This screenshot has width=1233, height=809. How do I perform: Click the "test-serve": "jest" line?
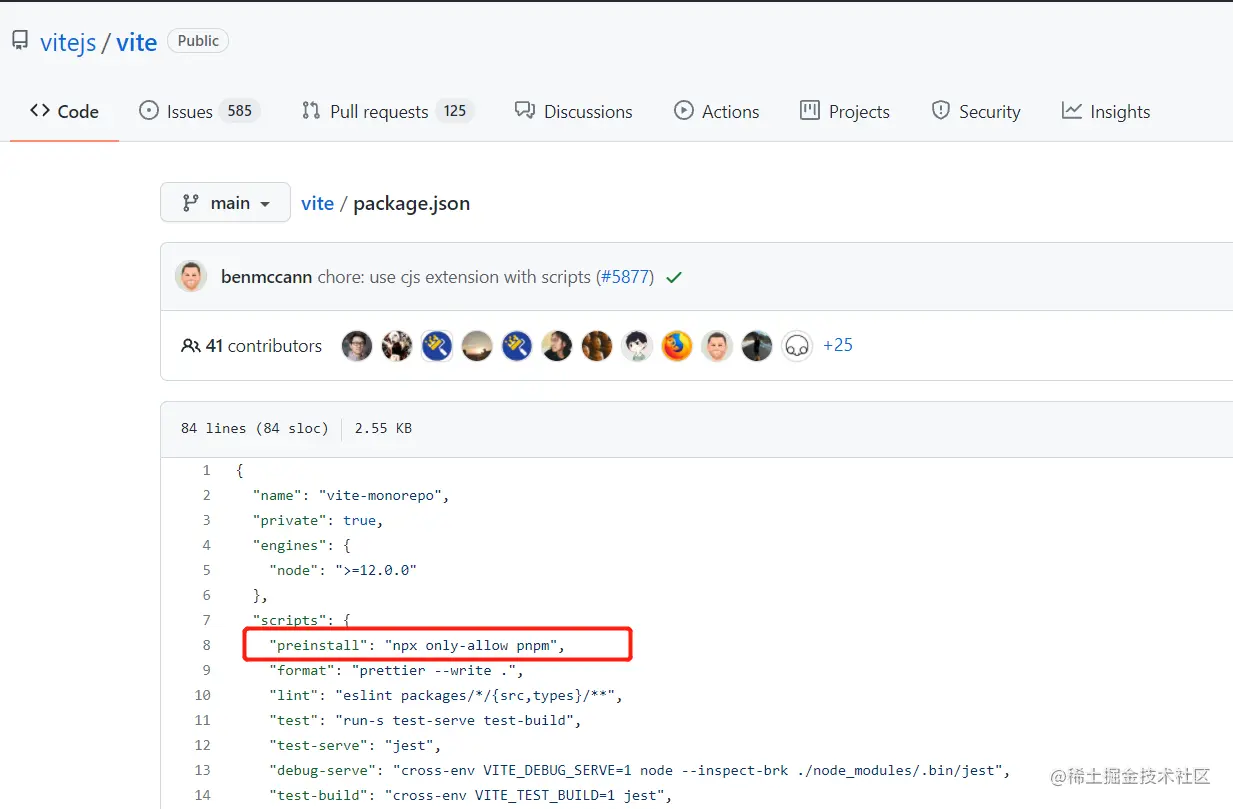pyautogui.click(x=355, y=745)
